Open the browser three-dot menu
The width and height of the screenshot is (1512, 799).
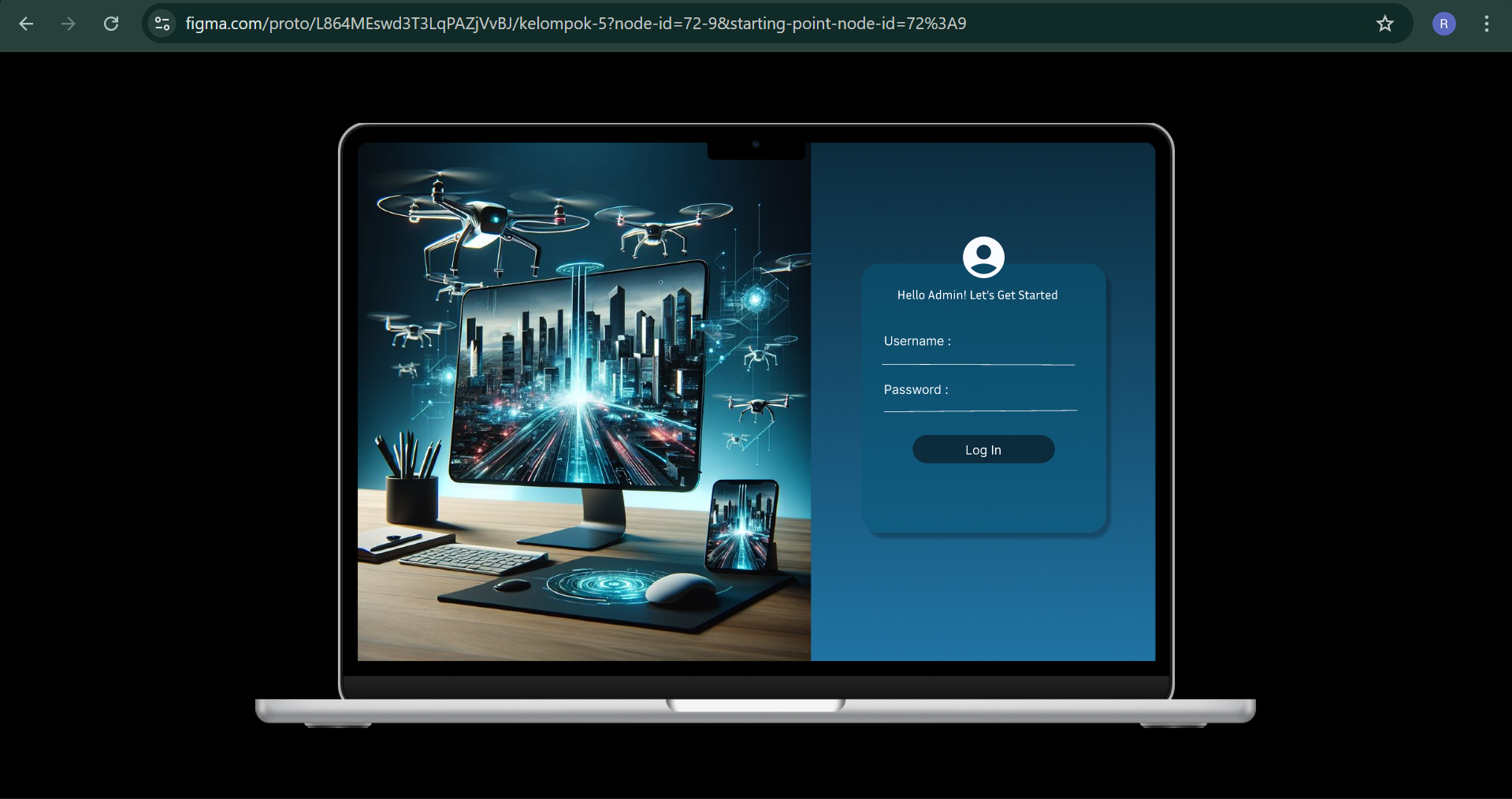(x=1486, y=24)
